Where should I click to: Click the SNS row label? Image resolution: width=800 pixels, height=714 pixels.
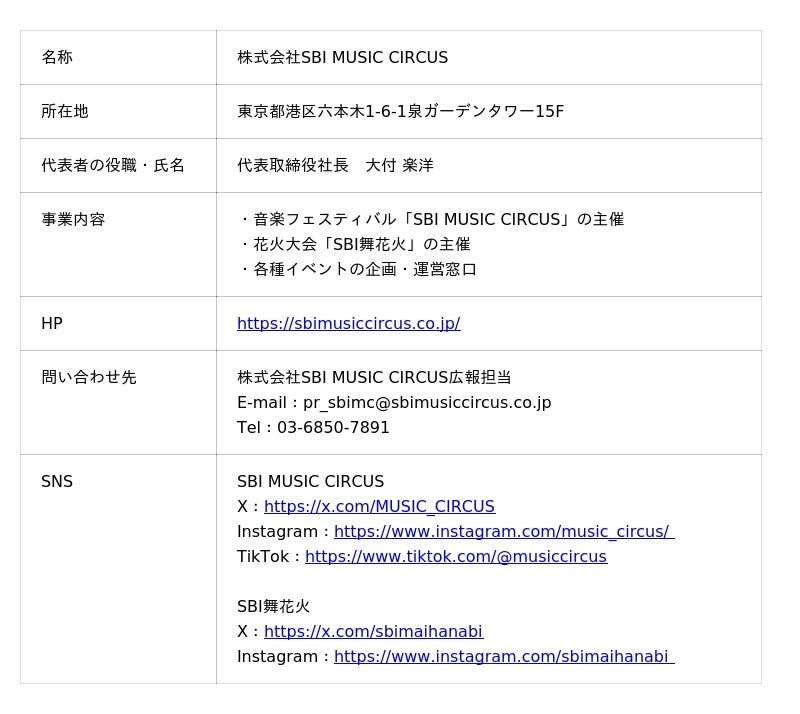coord(57,482)
